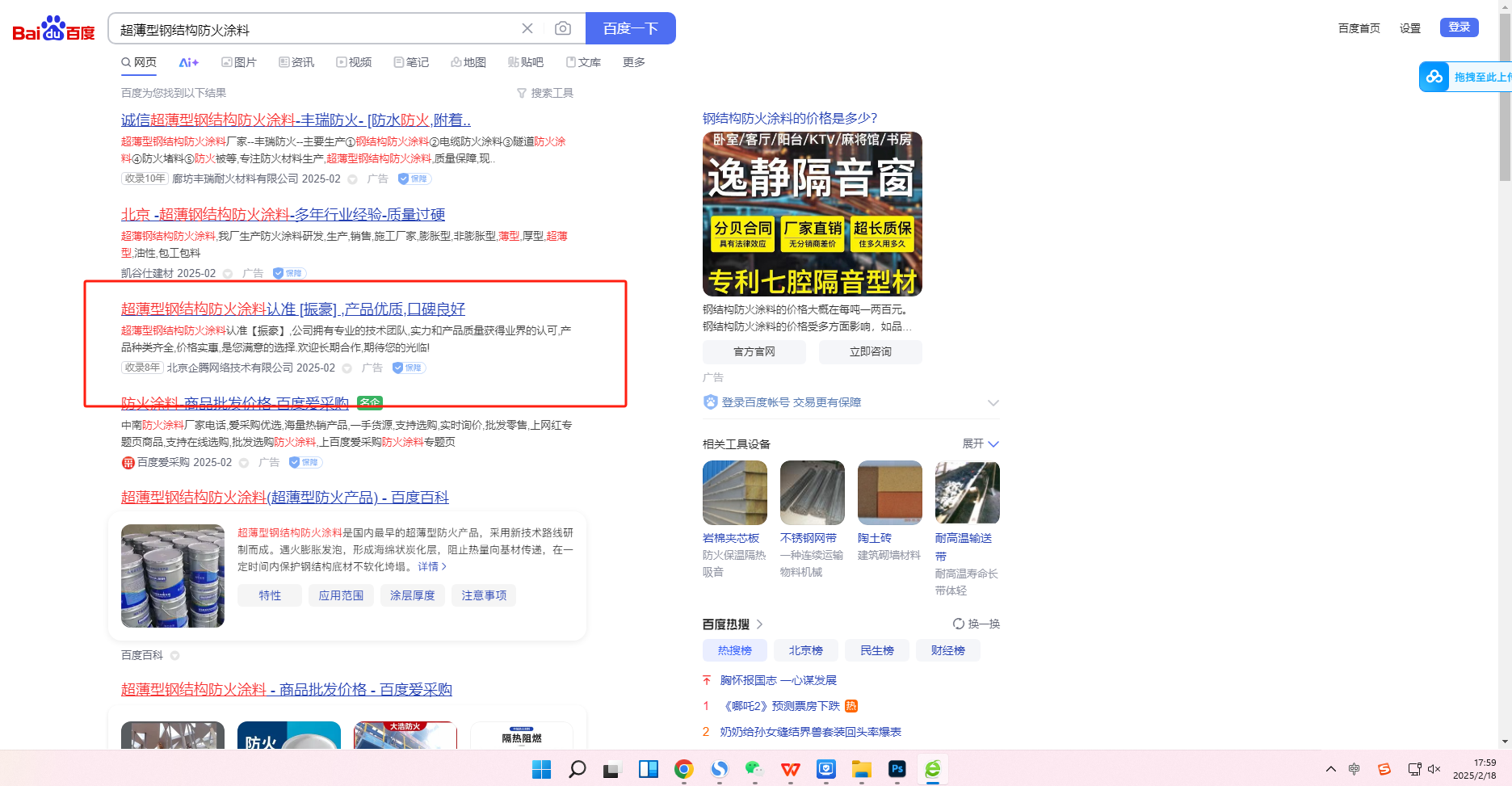Click the 逸静隔音窗 ad image
Viewport: 1512px width, 786px height.
pos(813,214)
